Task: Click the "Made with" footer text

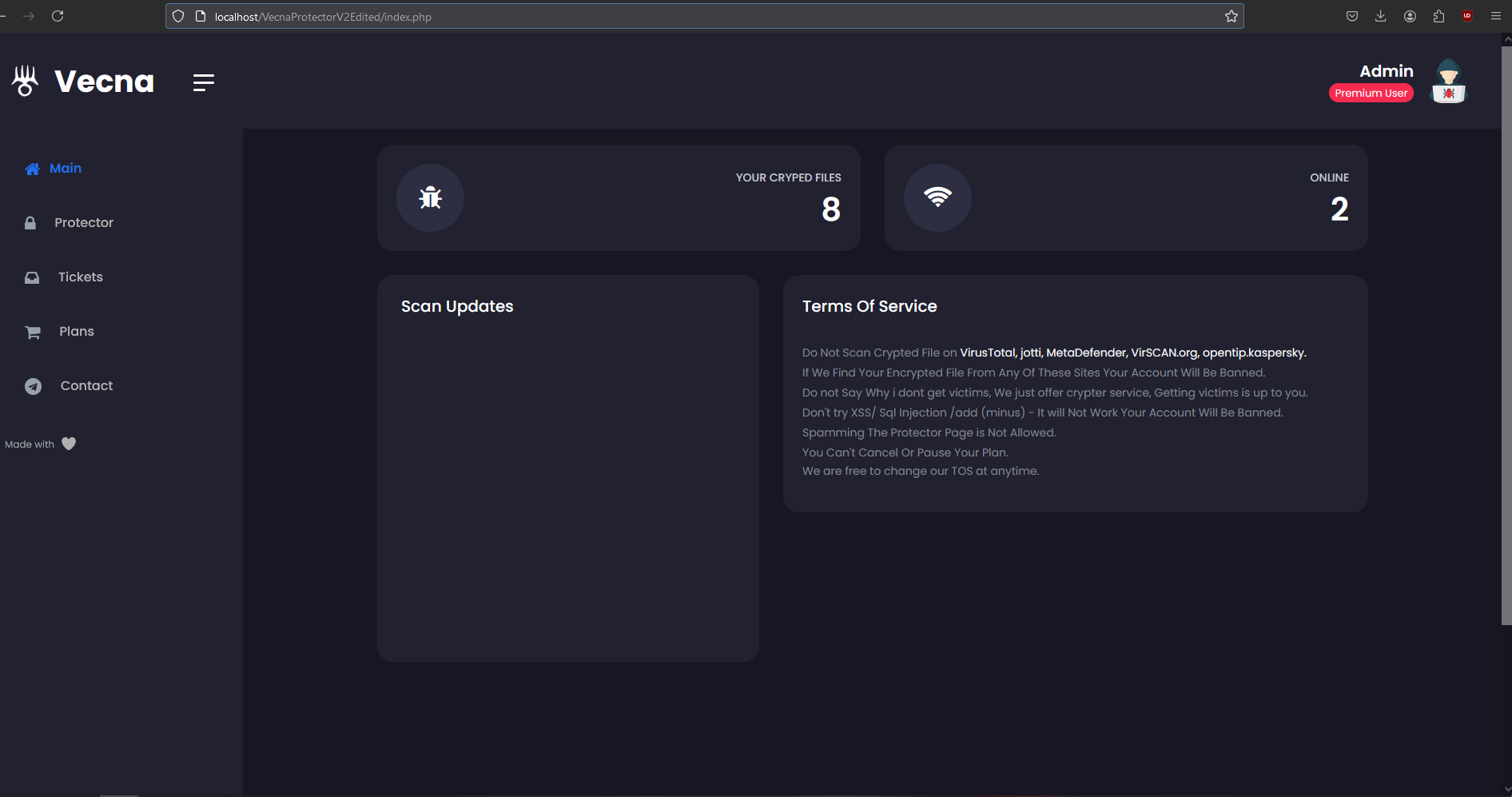Action: [30, 444]
